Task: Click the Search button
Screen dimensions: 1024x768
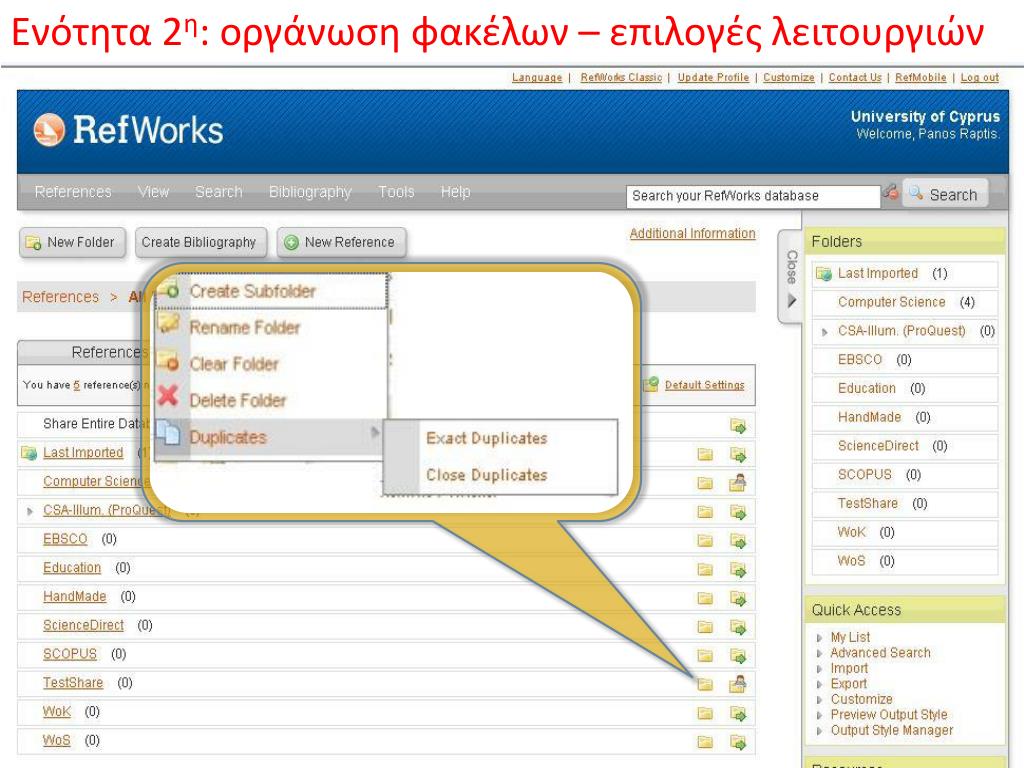Action: (945, 194)
